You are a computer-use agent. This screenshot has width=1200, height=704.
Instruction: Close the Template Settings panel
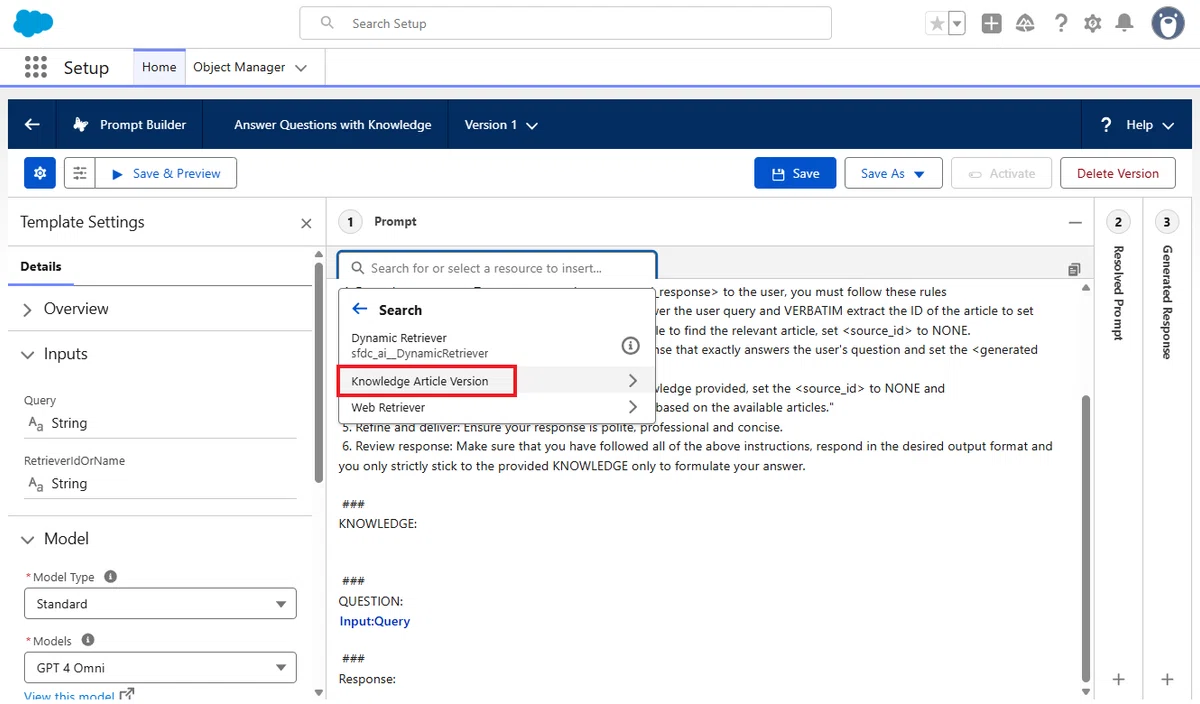[306, 223]
